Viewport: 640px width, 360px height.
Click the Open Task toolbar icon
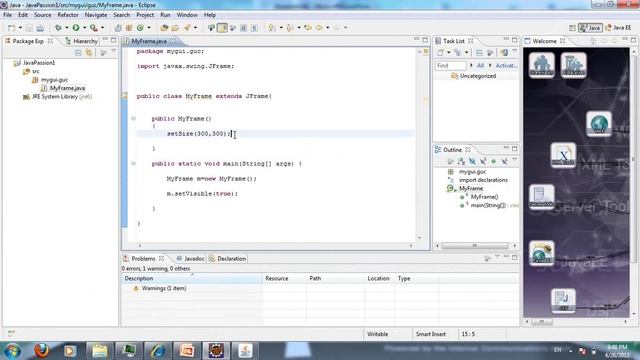pyautogui.click(x=175, y=28)
